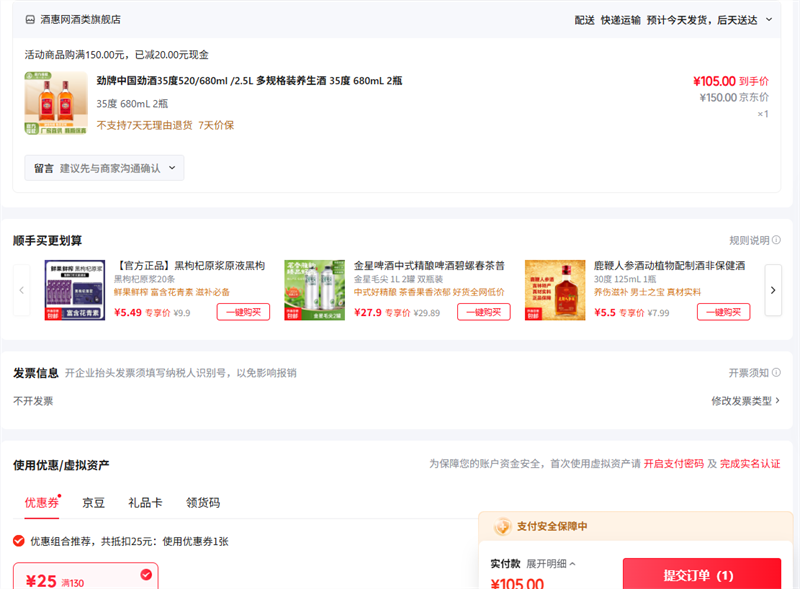800x589 pixels.
Task: Open the 鹿鞭人参酒 product thumbnail
Action: 555,290
